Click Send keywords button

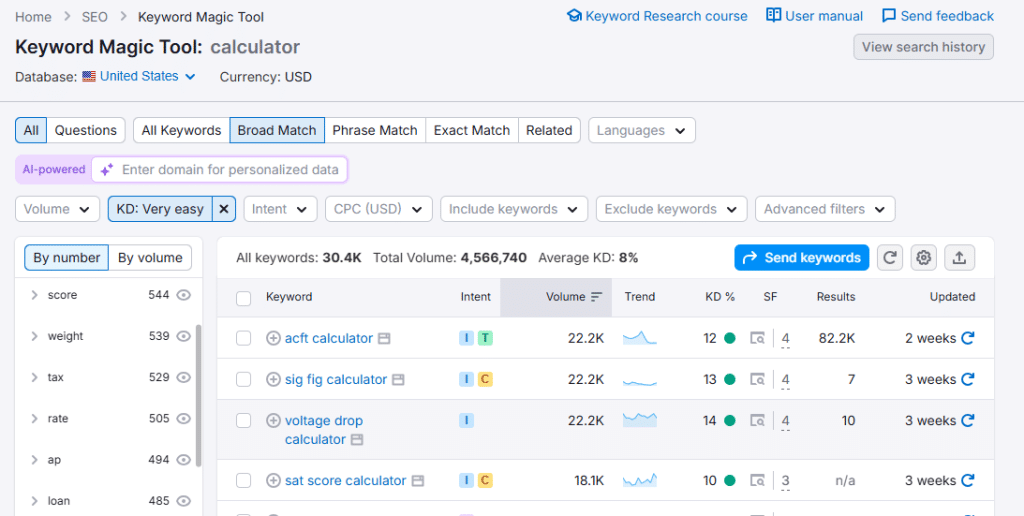(x=801, y=258)
